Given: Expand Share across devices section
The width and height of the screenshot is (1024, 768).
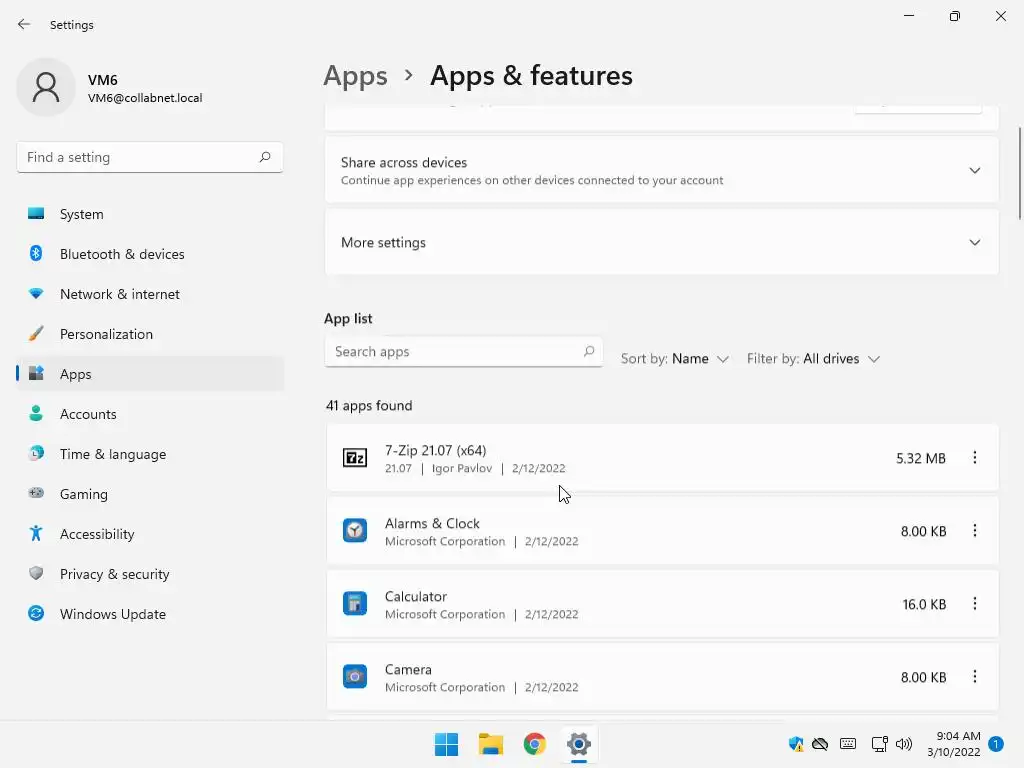Looking at the screenshot, I should [x=975, y=171].
